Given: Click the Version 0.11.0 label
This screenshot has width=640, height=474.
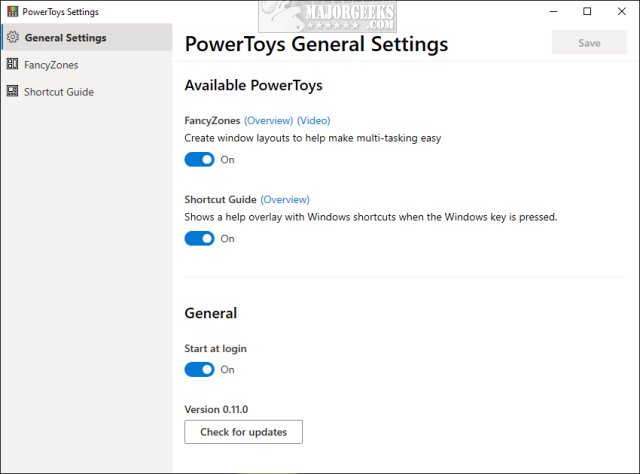Looking at the screenshot, I should [x=218, y=409].
